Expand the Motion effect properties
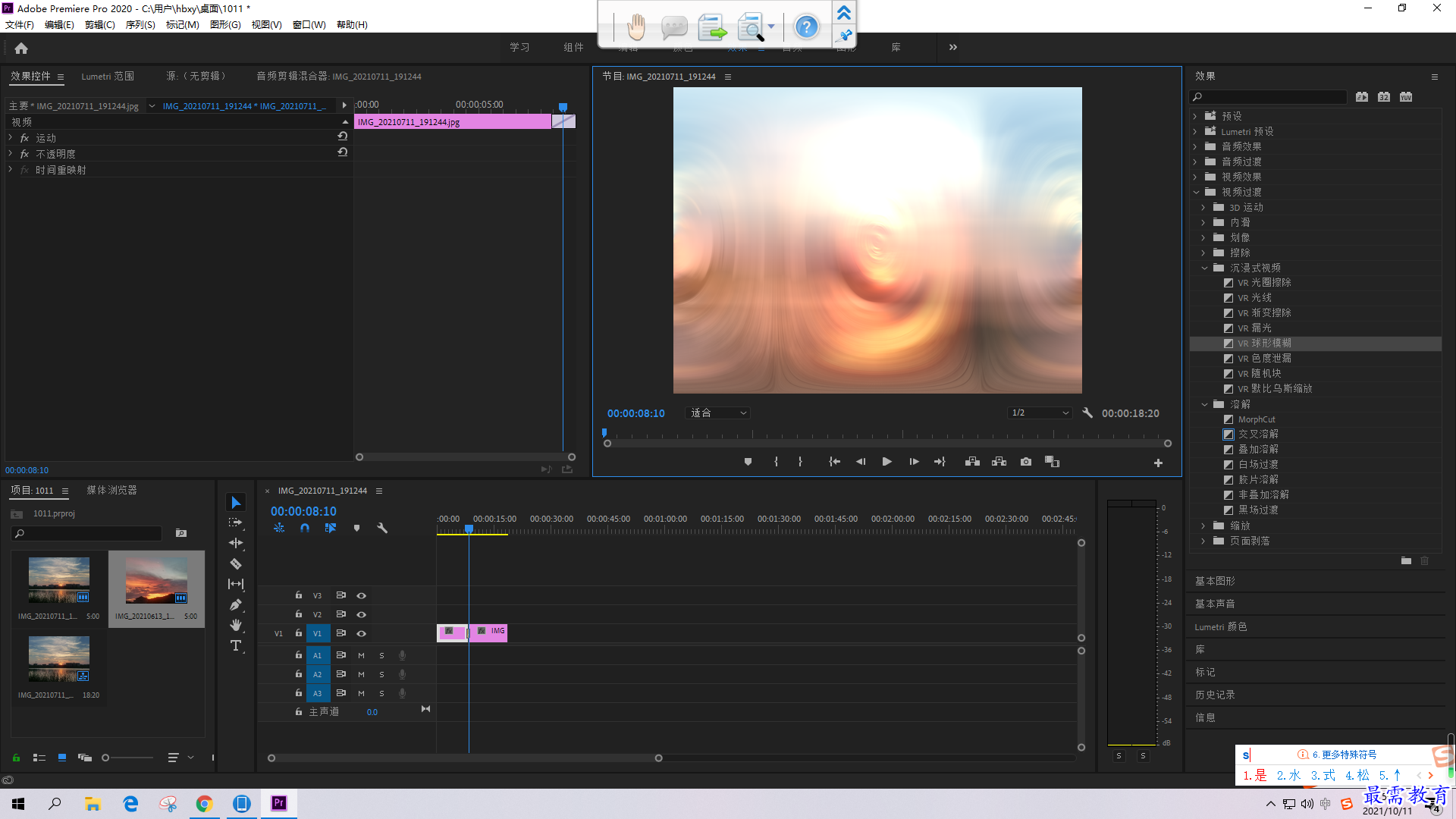The height and width of the screenshot is (819, 1456). tap(11, 137)
